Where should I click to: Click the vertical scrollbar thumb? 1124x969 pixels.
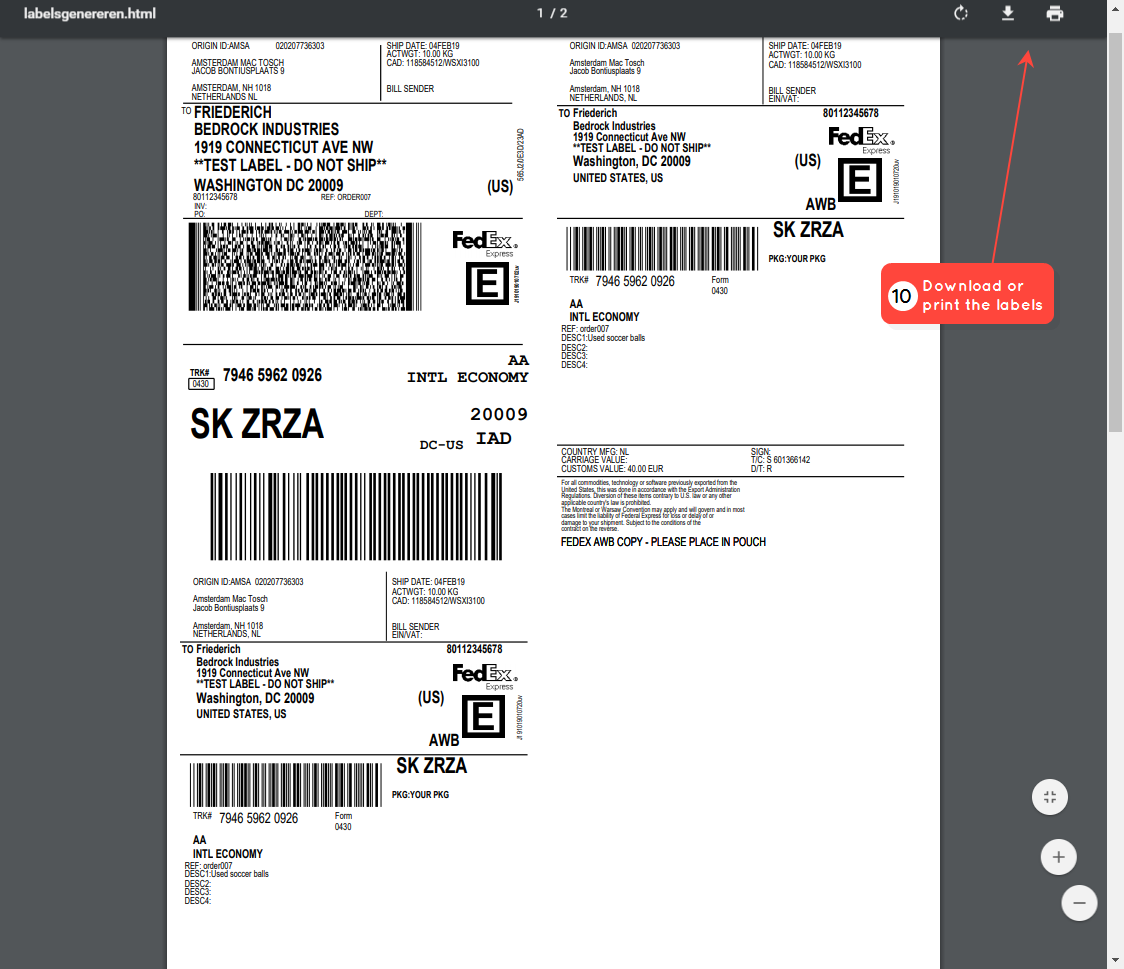point(1115,231)
